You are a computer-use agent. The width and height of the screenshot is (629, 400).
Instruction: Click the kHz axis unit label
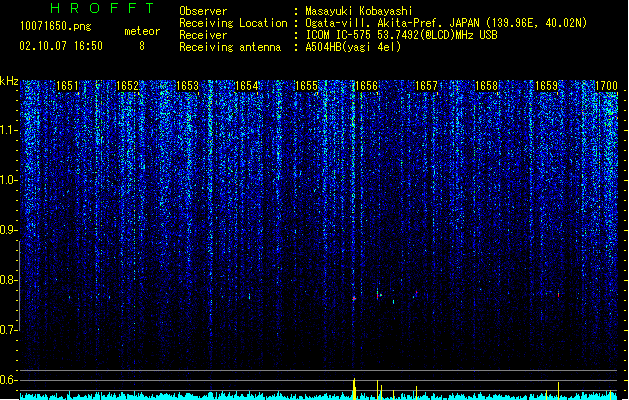9,81
